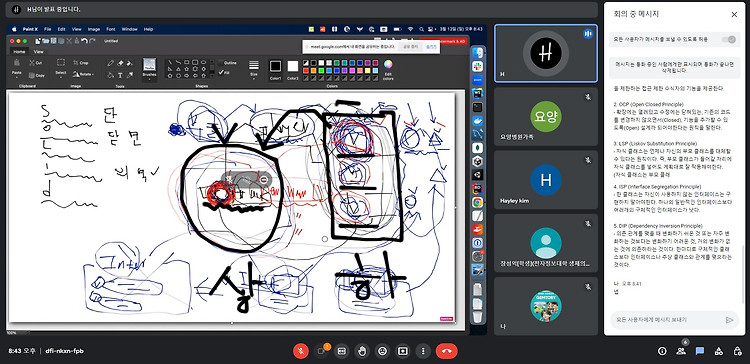The image size is (750, 364).
Task: Leave the call with red hang-up button
Action: 447,351
